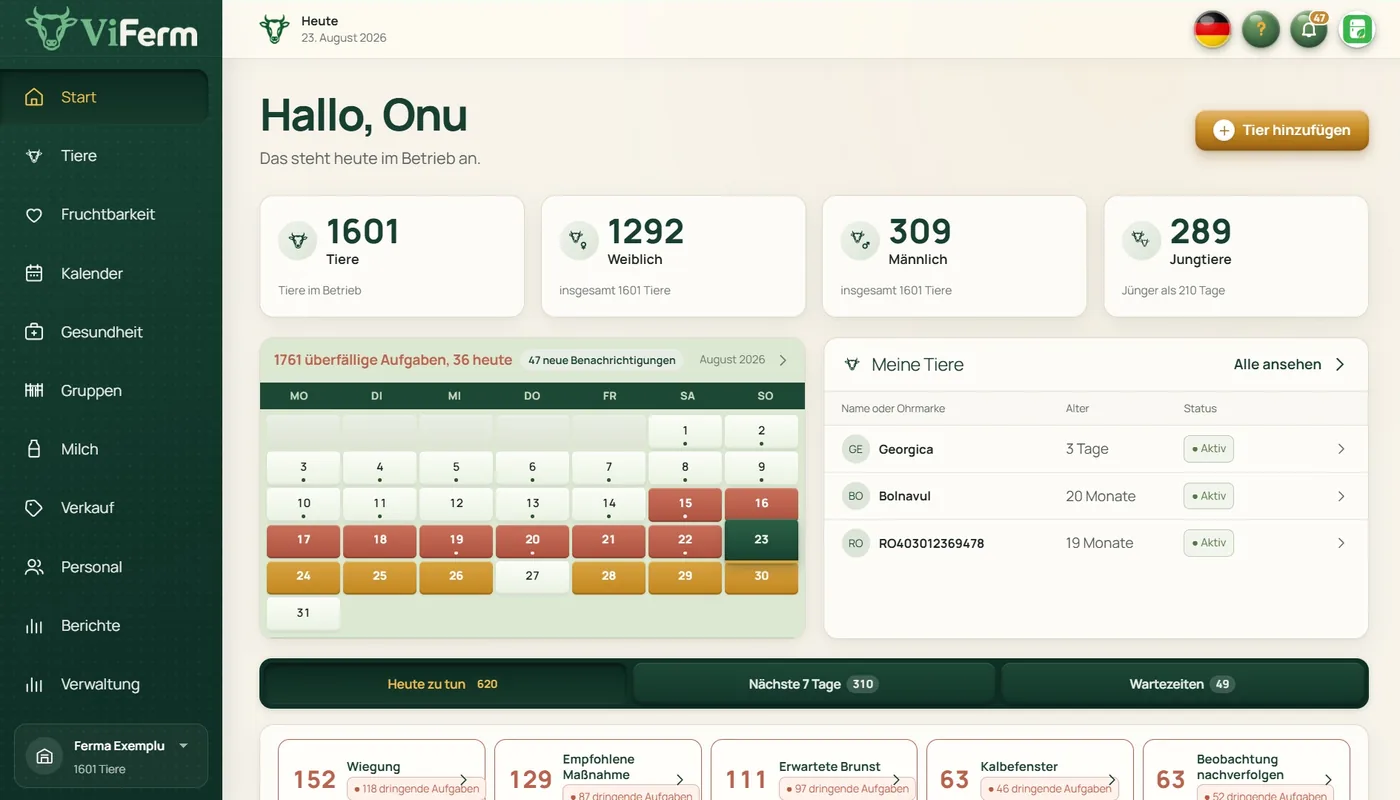The height and width of the screenshot is (800, 1400).
Task: Click 97 dringende Aufgaben badge
Action: point(848,789)
